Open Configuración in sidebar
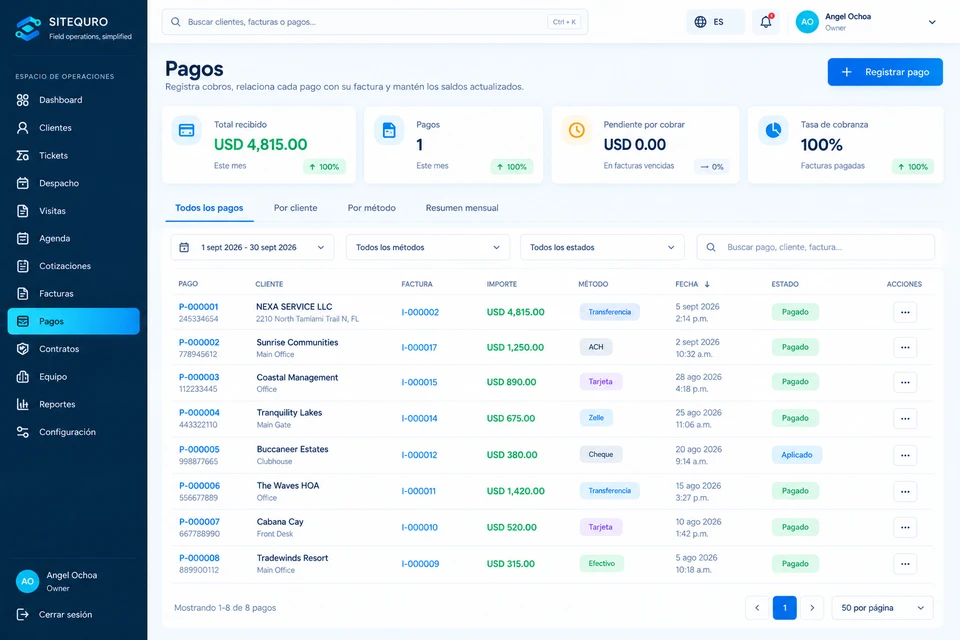 click(73, 432)
